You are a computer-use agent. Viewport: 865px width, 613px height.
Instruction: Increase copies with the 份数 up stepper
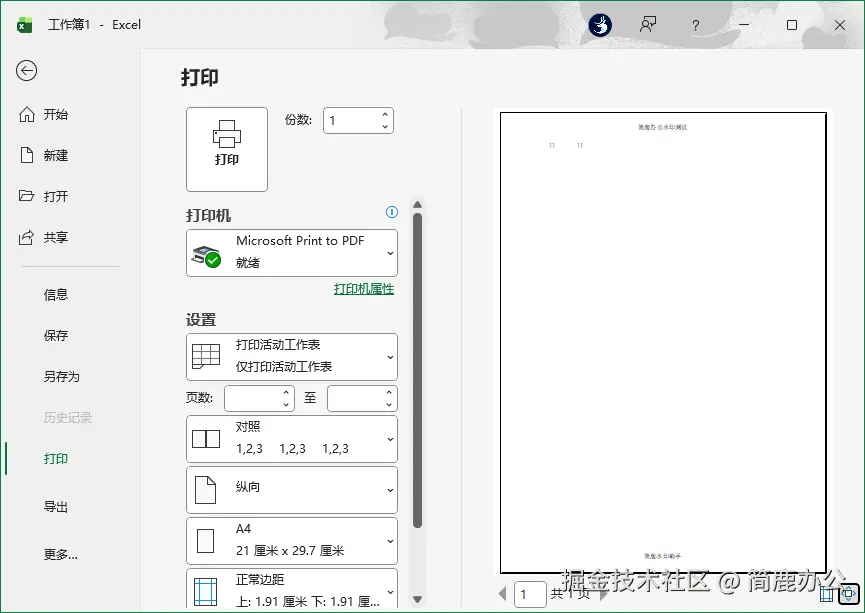click(x=384, y=114)
